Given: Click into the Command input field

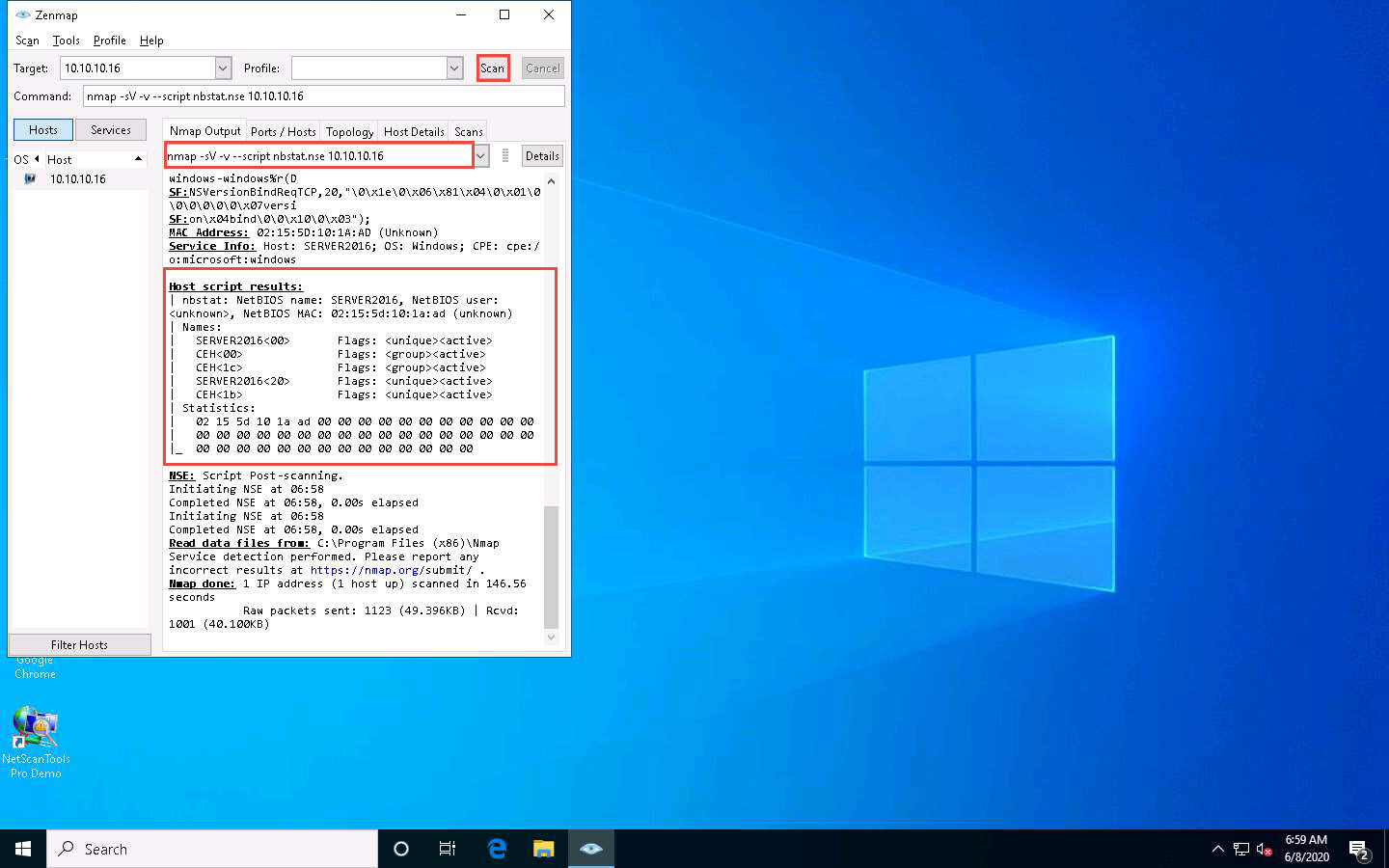Looking at the screenshot, I should (324, 96).
